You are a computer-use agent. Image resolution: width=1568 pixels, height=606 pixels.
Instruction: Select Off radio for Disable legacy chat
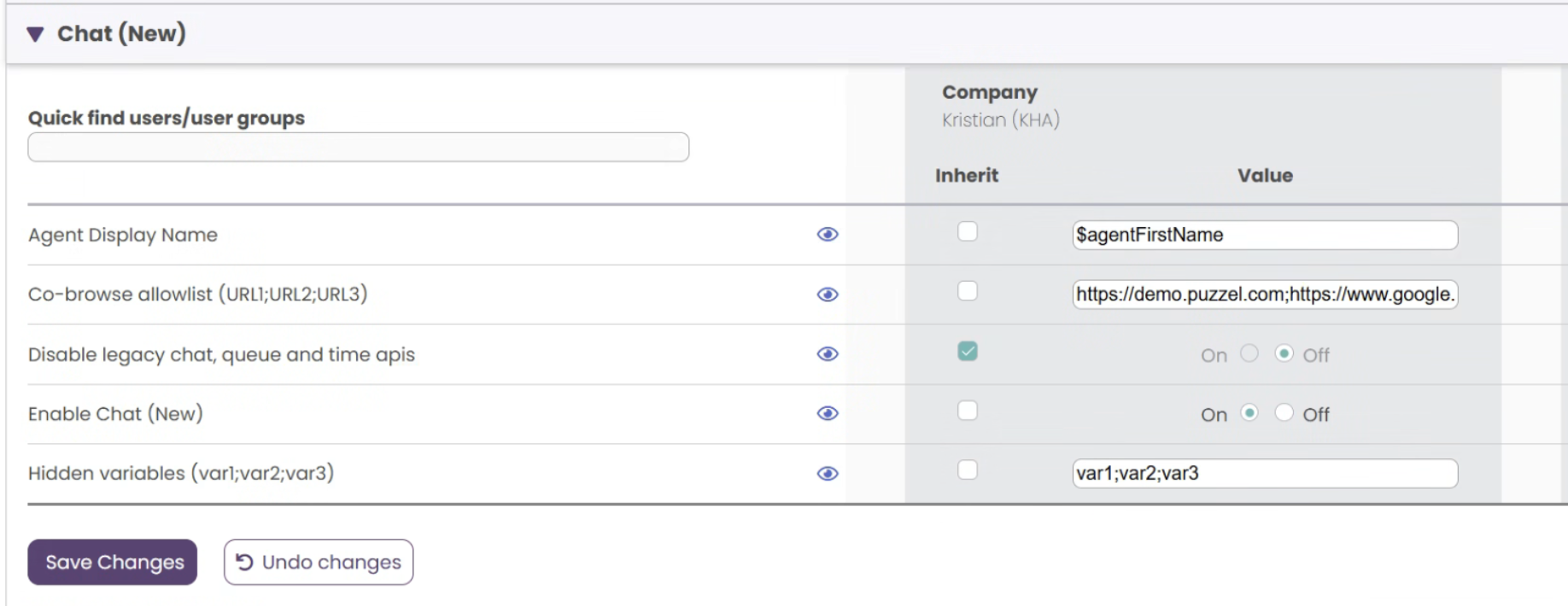click(x=1284, y=353)
